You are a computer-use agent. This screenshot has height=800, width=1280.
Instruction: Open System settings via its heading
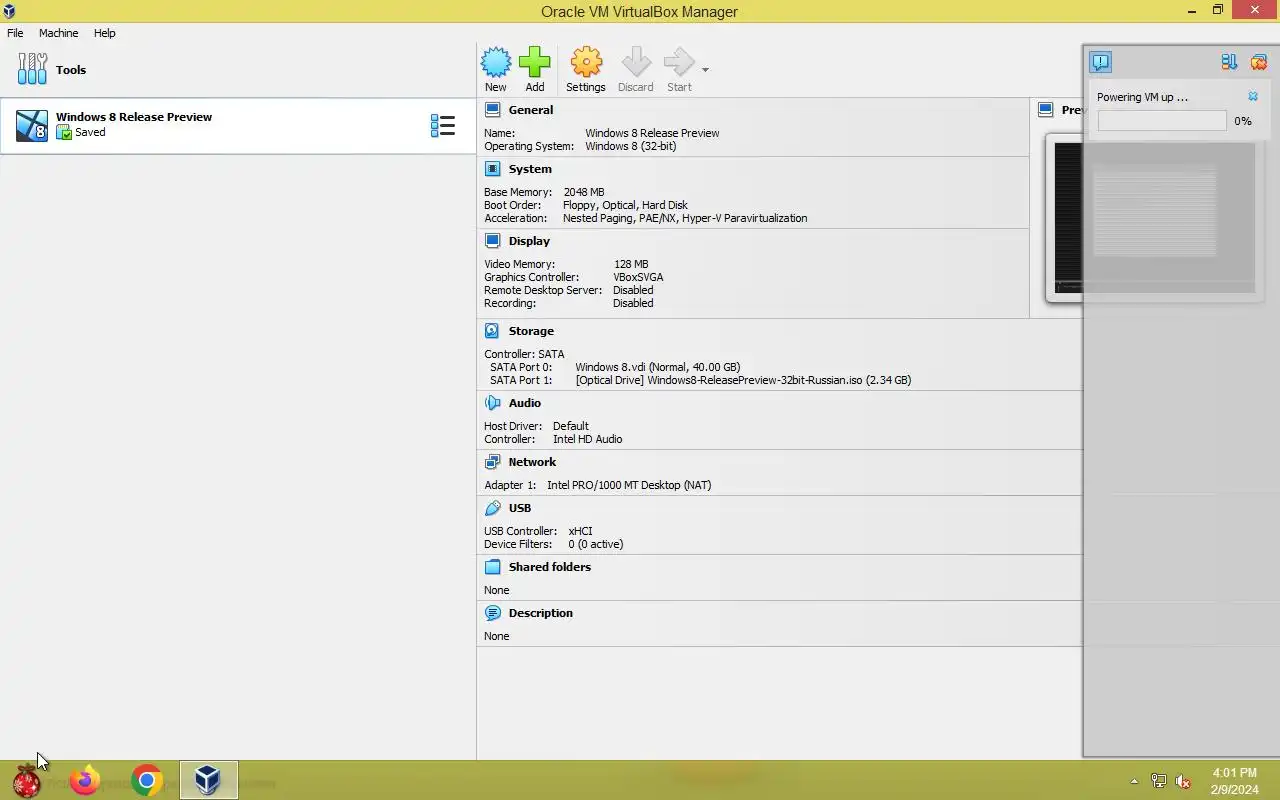click(x=530, y=169)
